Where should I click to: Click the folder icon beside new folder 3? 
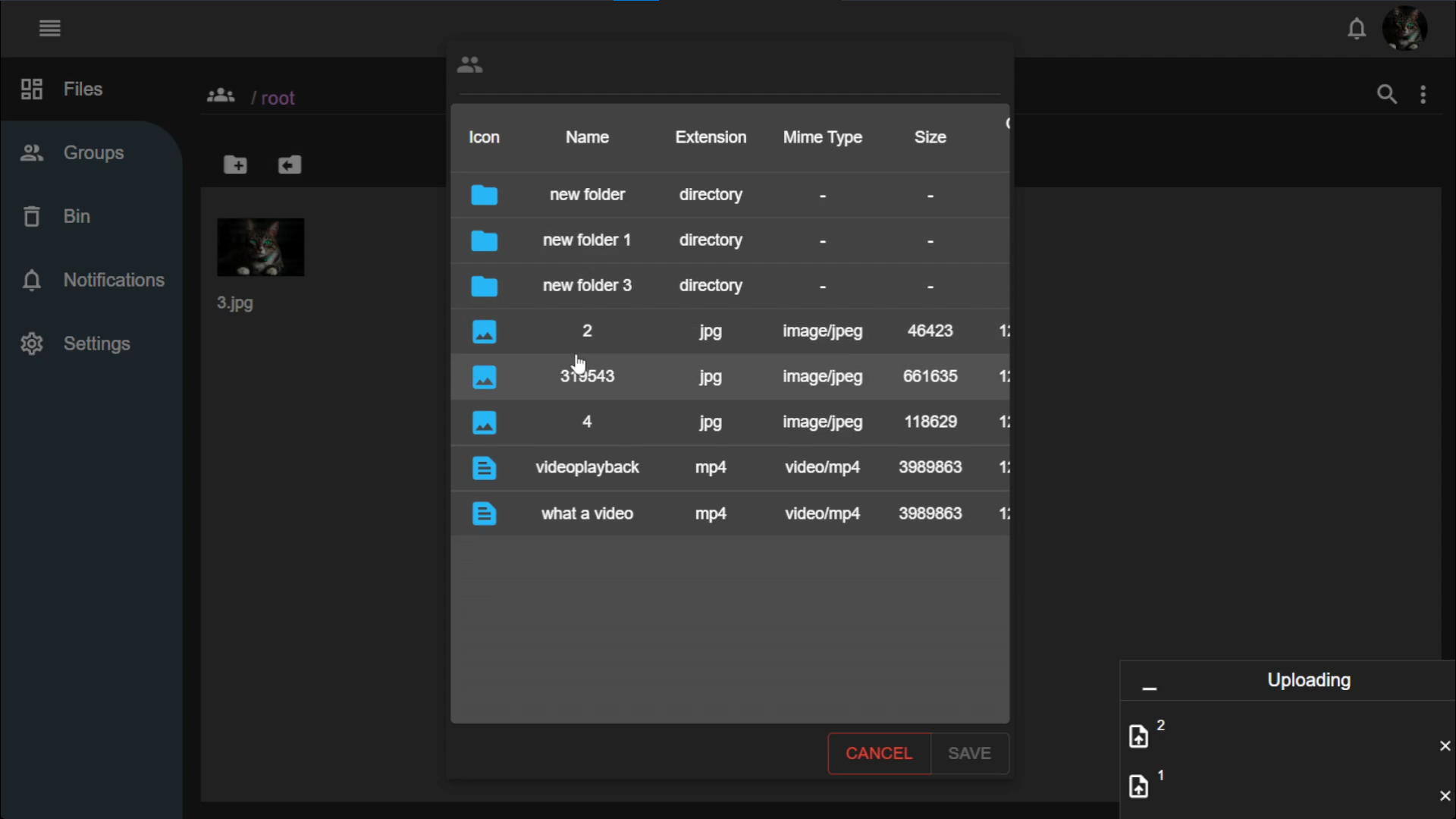tap(485, 286)
